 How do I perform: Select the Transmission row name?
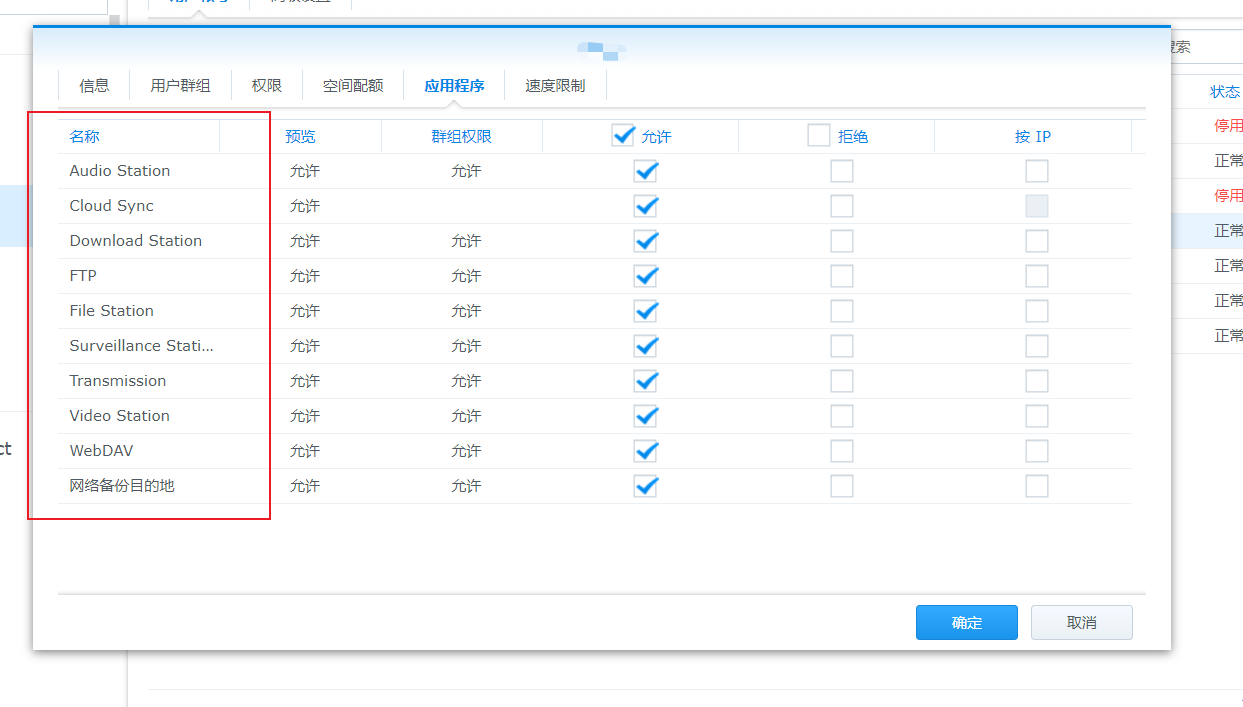coord(118,381)
